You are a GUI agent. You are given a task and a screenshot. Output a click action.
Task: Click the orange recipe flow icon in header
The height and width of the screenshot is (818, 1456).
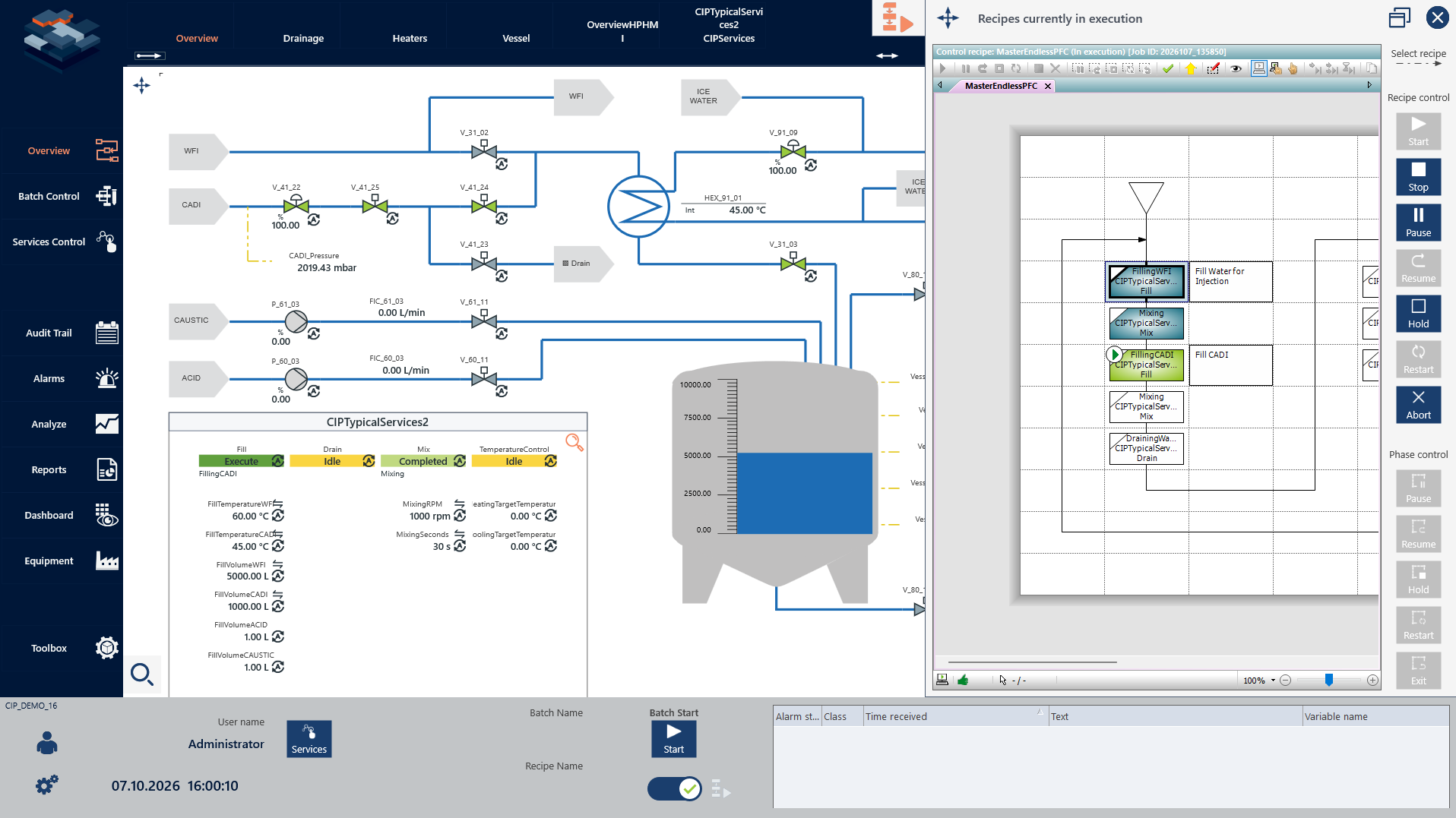click(x=897, y=17)
